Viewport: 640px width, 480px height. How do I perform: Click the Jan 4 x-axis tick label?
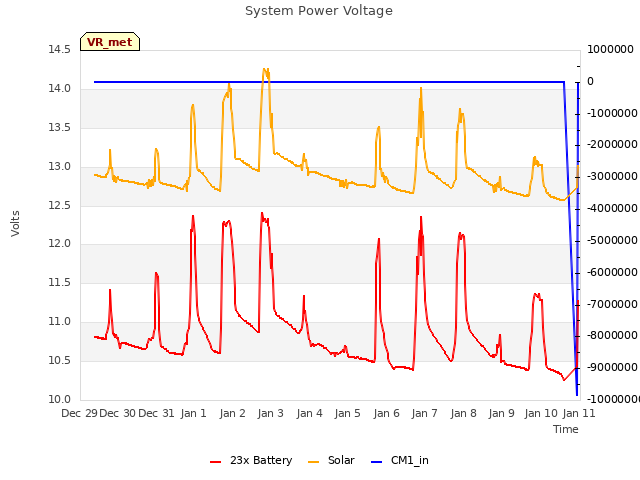pos(309,413)
